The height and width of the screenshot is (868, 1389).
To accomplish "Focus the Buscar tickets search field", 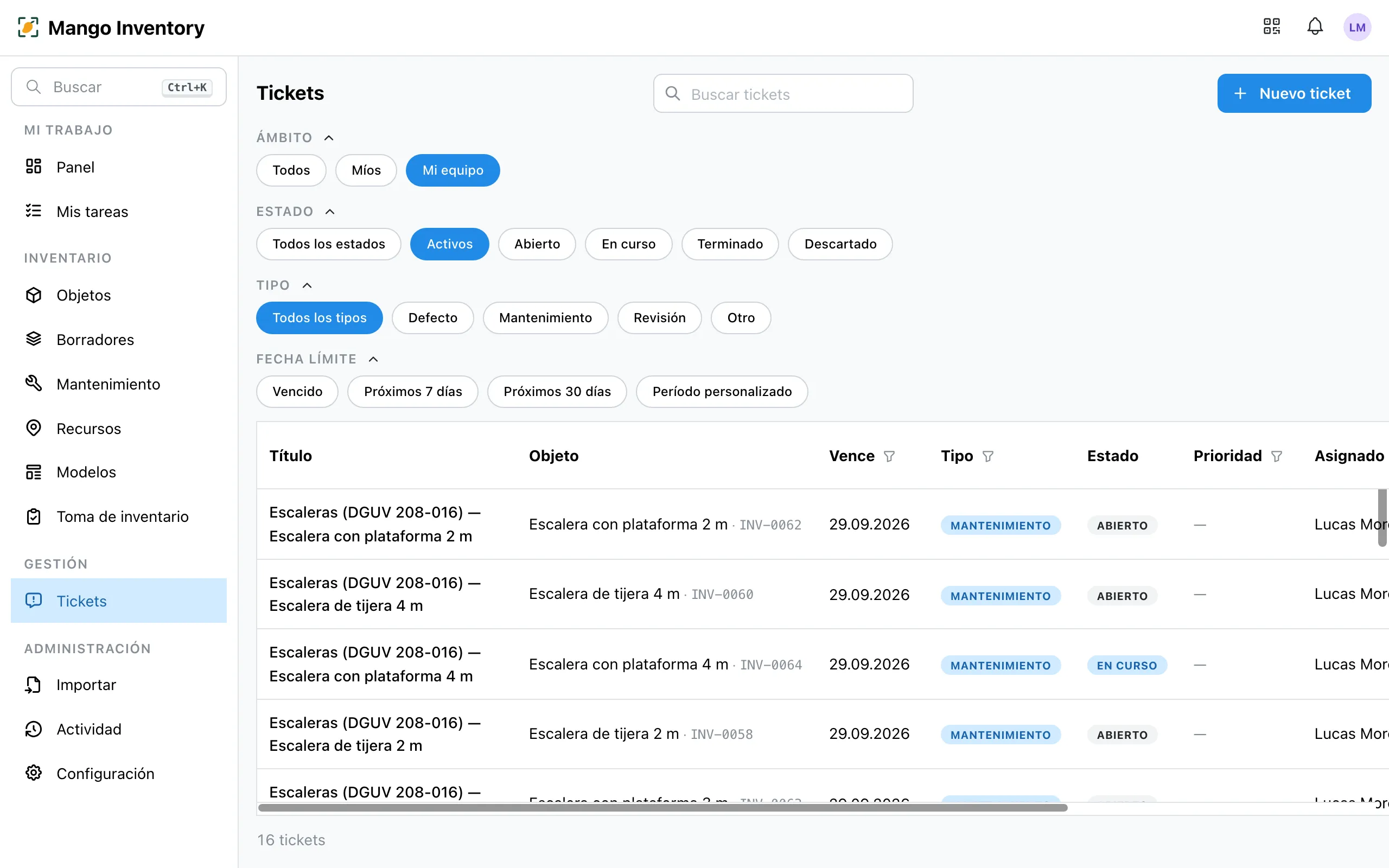I will (783, 93).
